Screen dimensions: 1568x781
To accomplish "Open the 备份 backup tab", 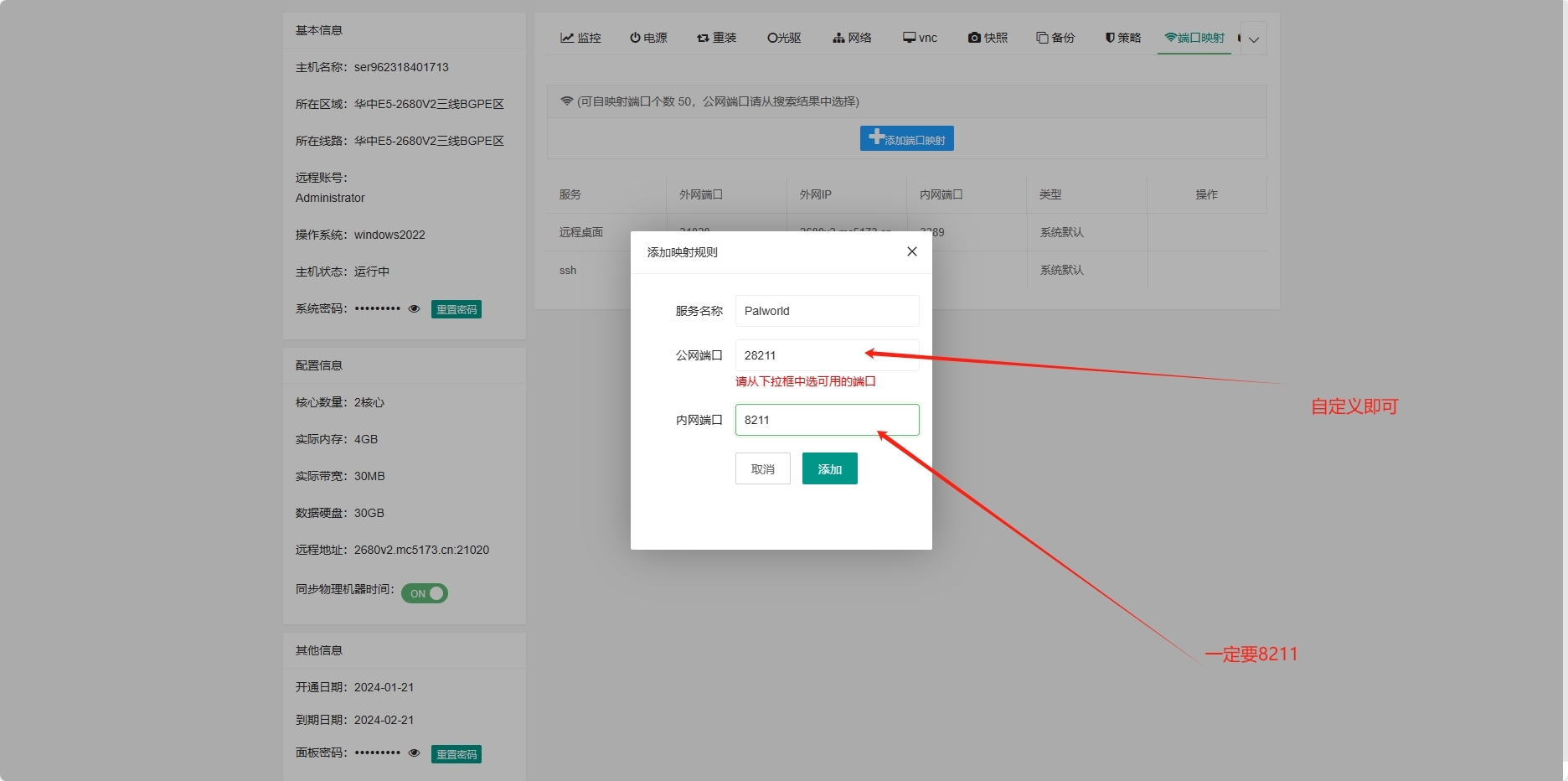I will [x=1055, y=38].
